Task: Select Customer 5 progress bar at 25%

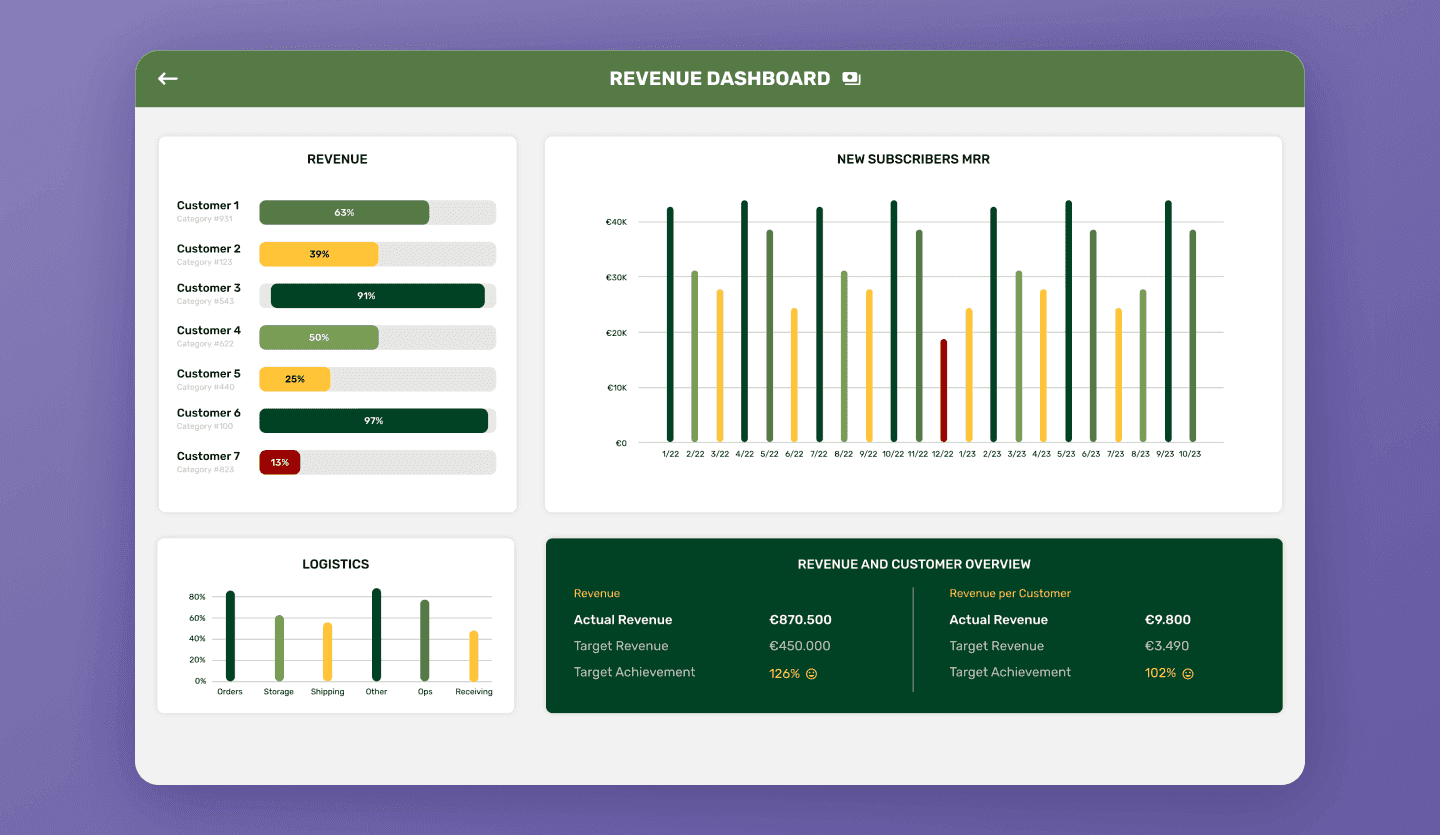Action: click(295, 379)
